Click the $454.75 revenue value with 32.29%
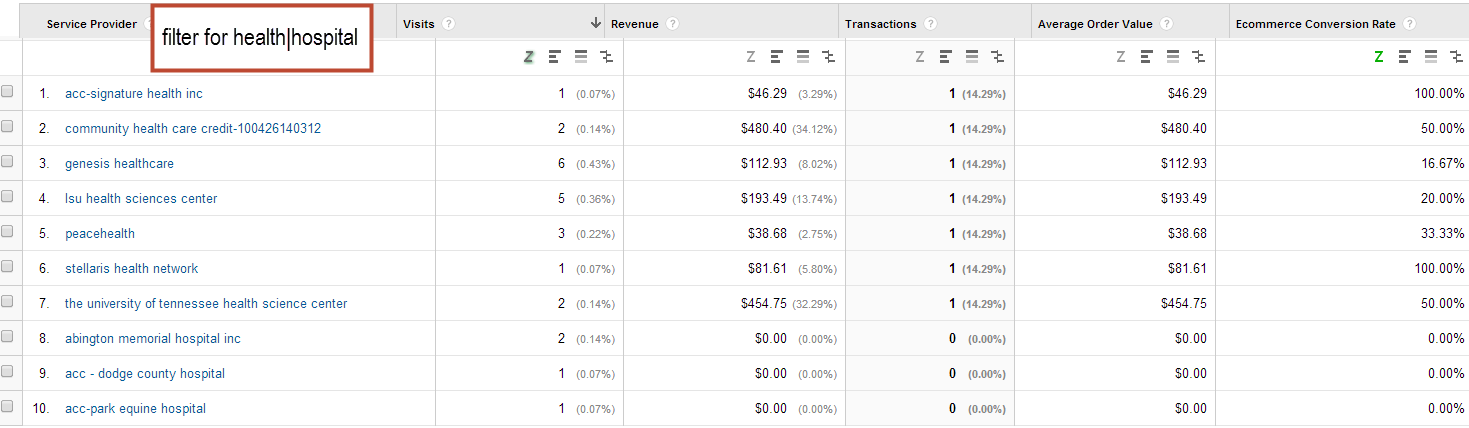1469x428 pixels. point(764,303)
